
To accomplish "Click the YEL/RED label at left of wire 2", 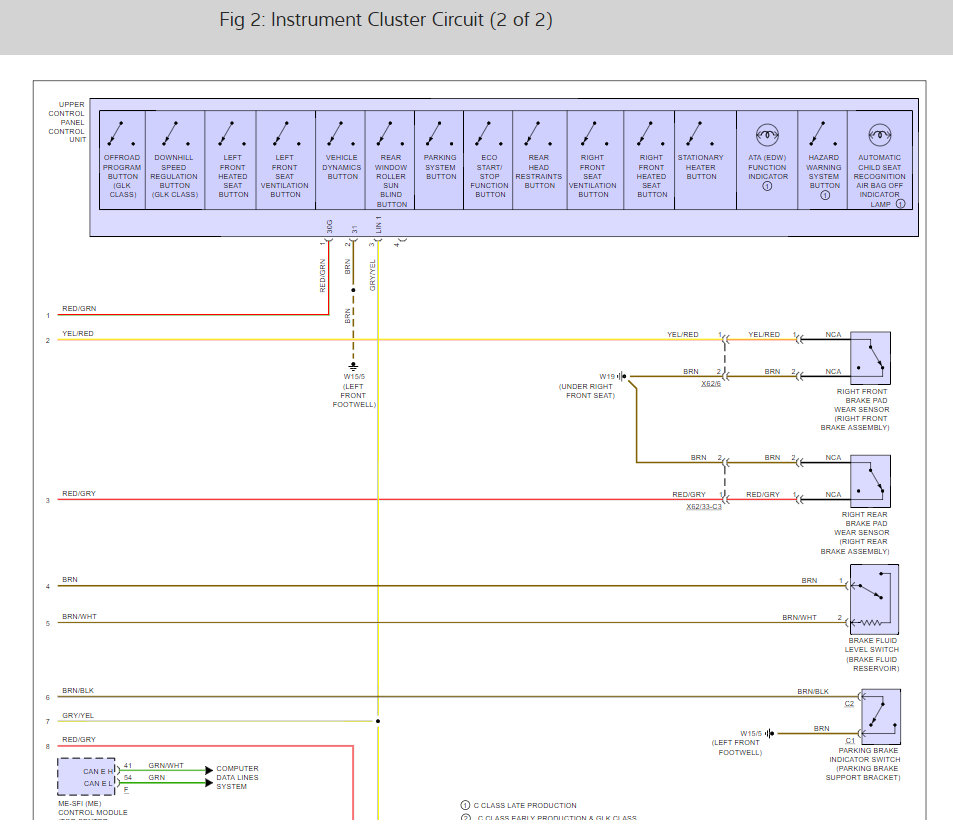I will click(x=78, y=333).
